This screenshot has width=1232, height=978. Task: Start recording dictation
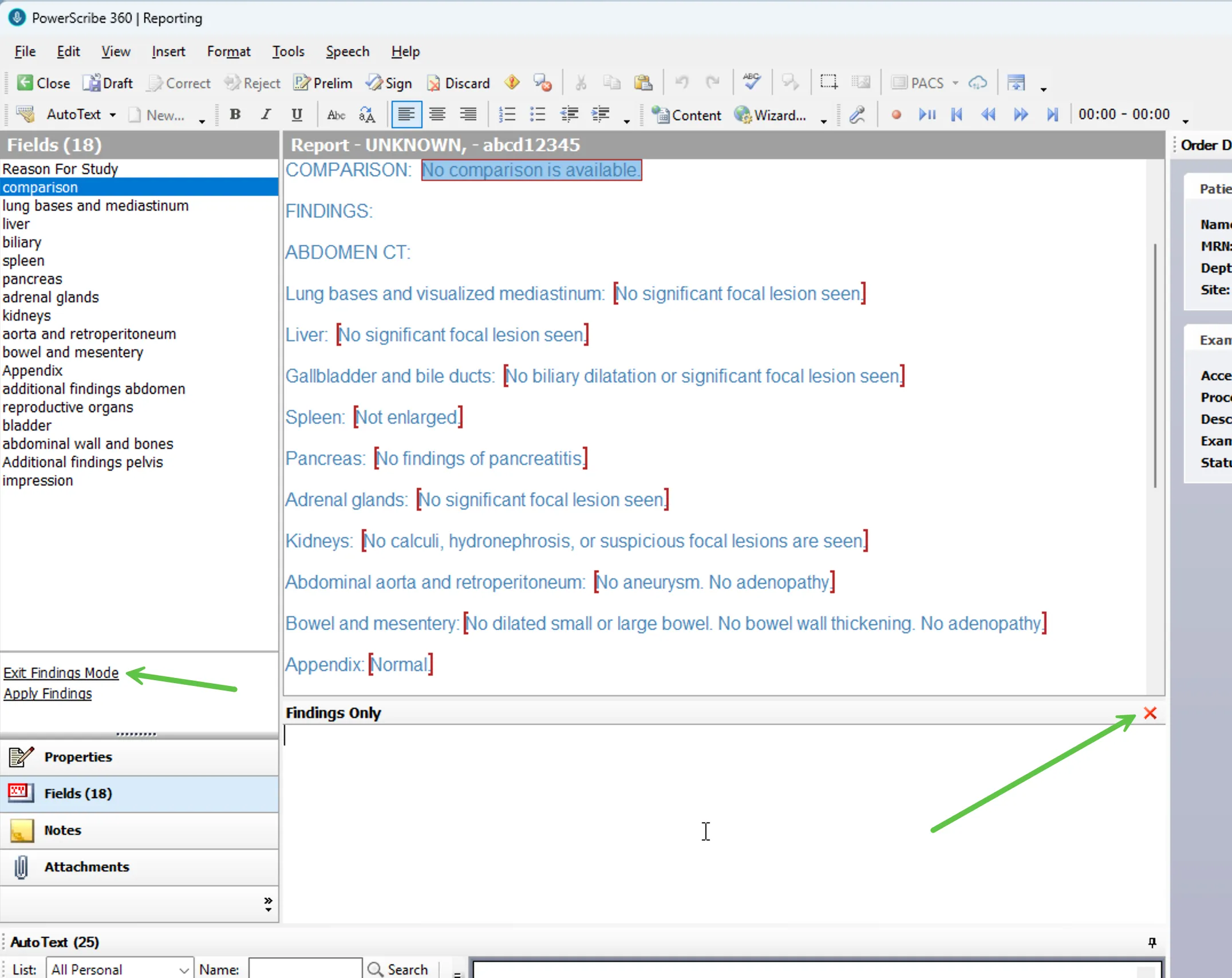coord(895,115)
